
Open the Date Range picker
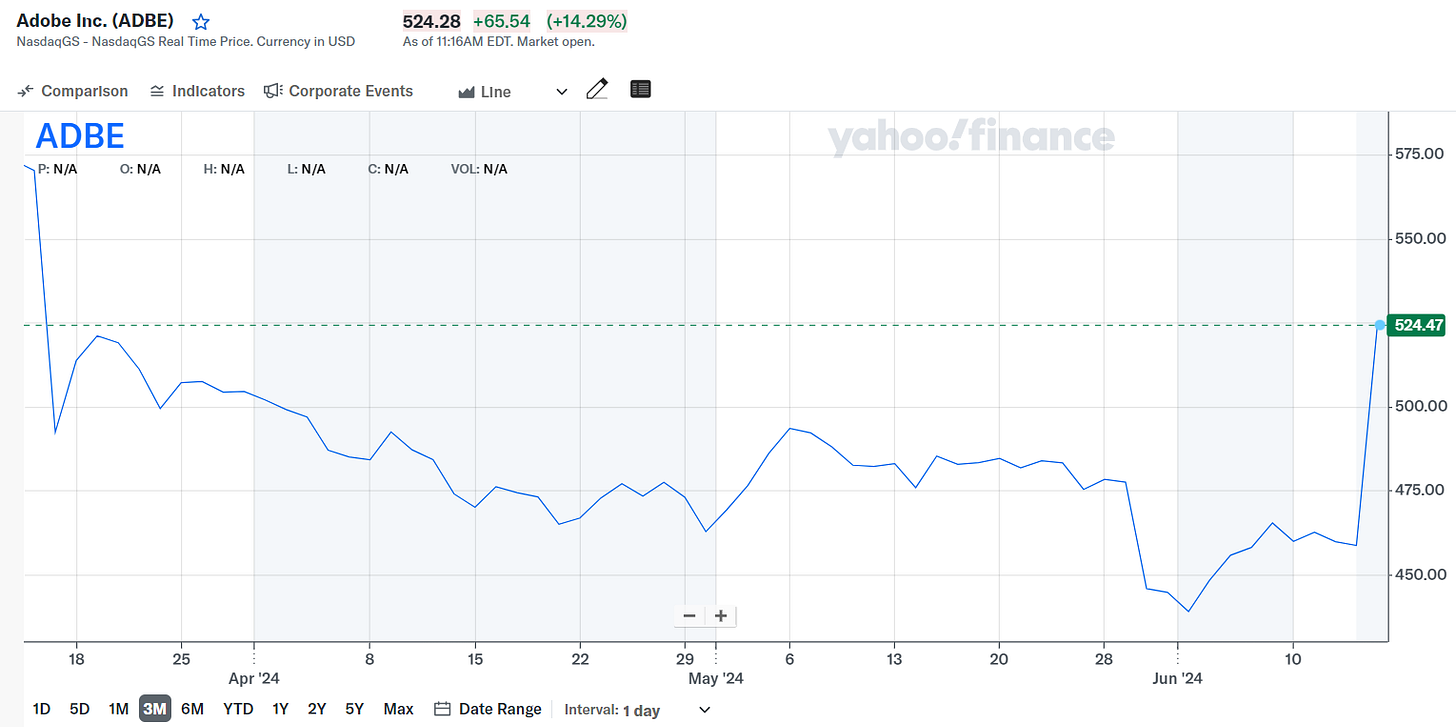click(x=488, y=709)
